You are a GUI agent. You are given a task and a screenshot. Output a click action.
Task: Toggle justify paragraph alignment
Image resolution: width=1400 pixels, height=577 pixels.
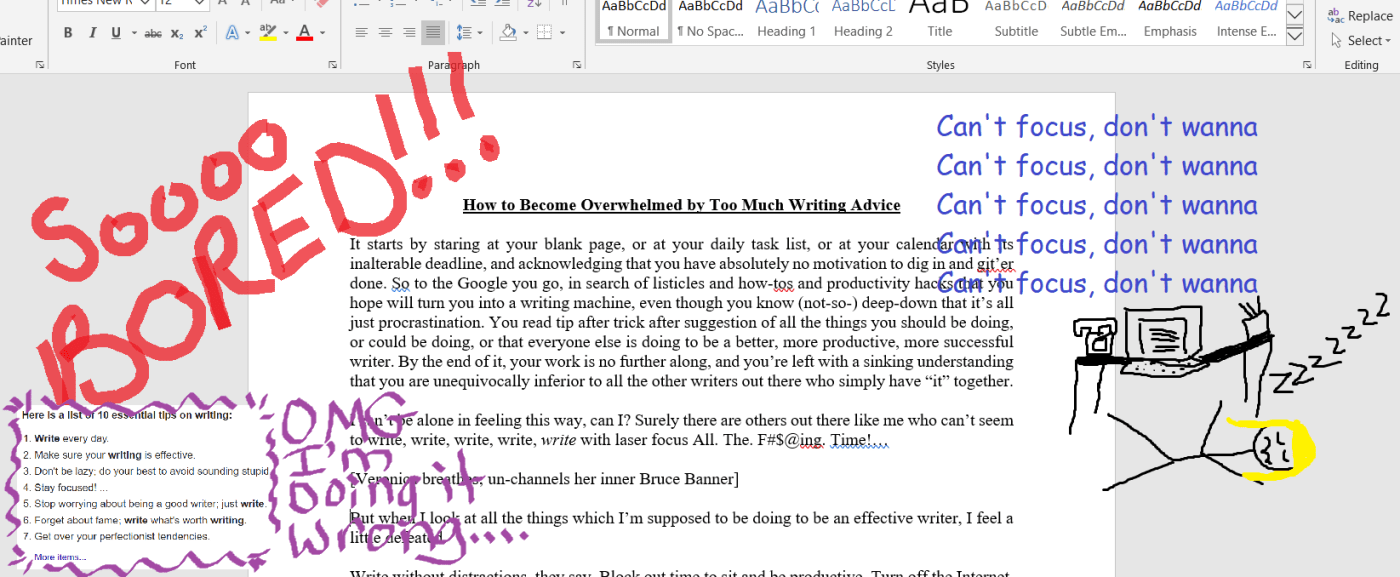point(433,33)
